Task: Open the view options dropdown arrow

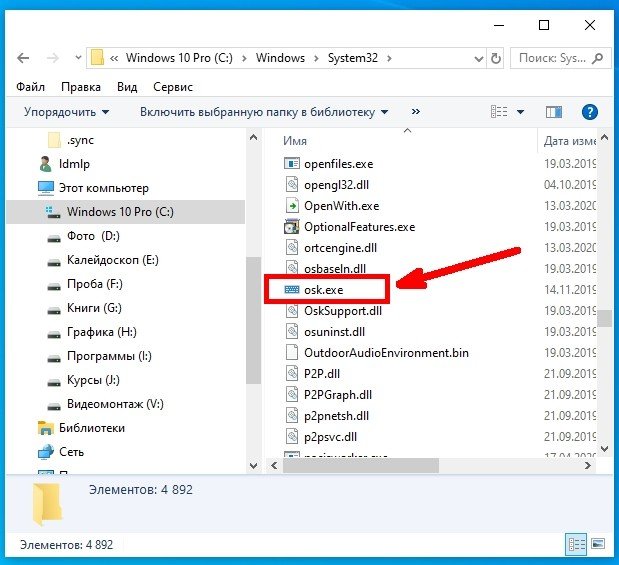Action: (521, 112)
